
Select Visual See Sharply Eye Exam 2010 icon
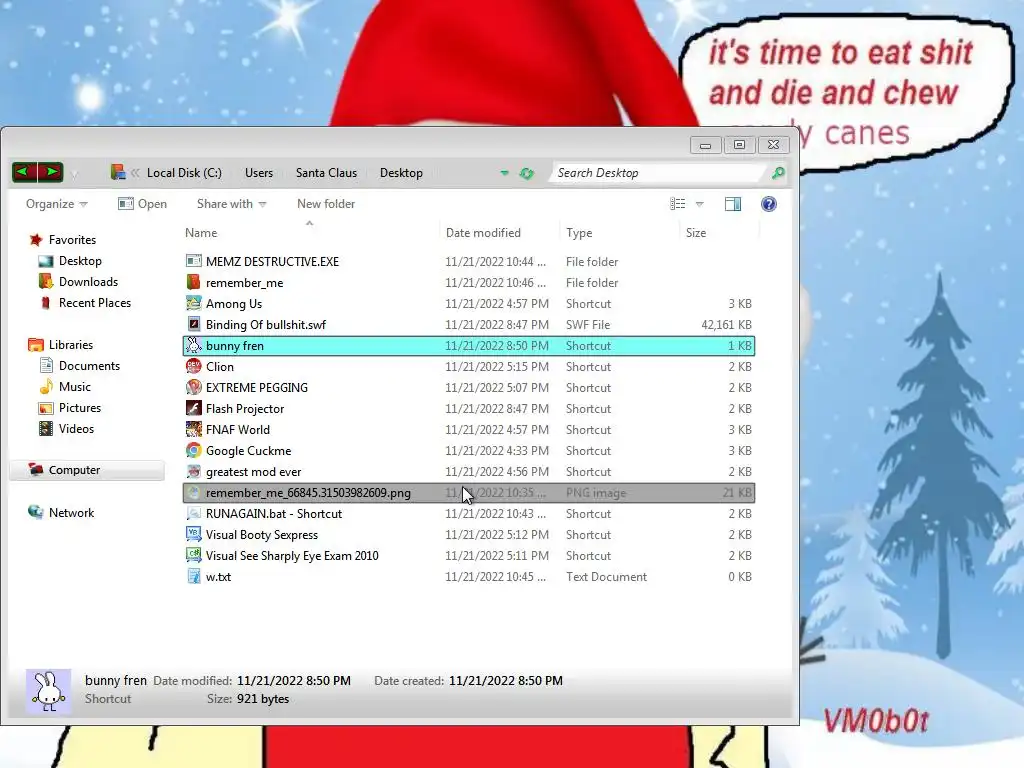coord(193,555)
